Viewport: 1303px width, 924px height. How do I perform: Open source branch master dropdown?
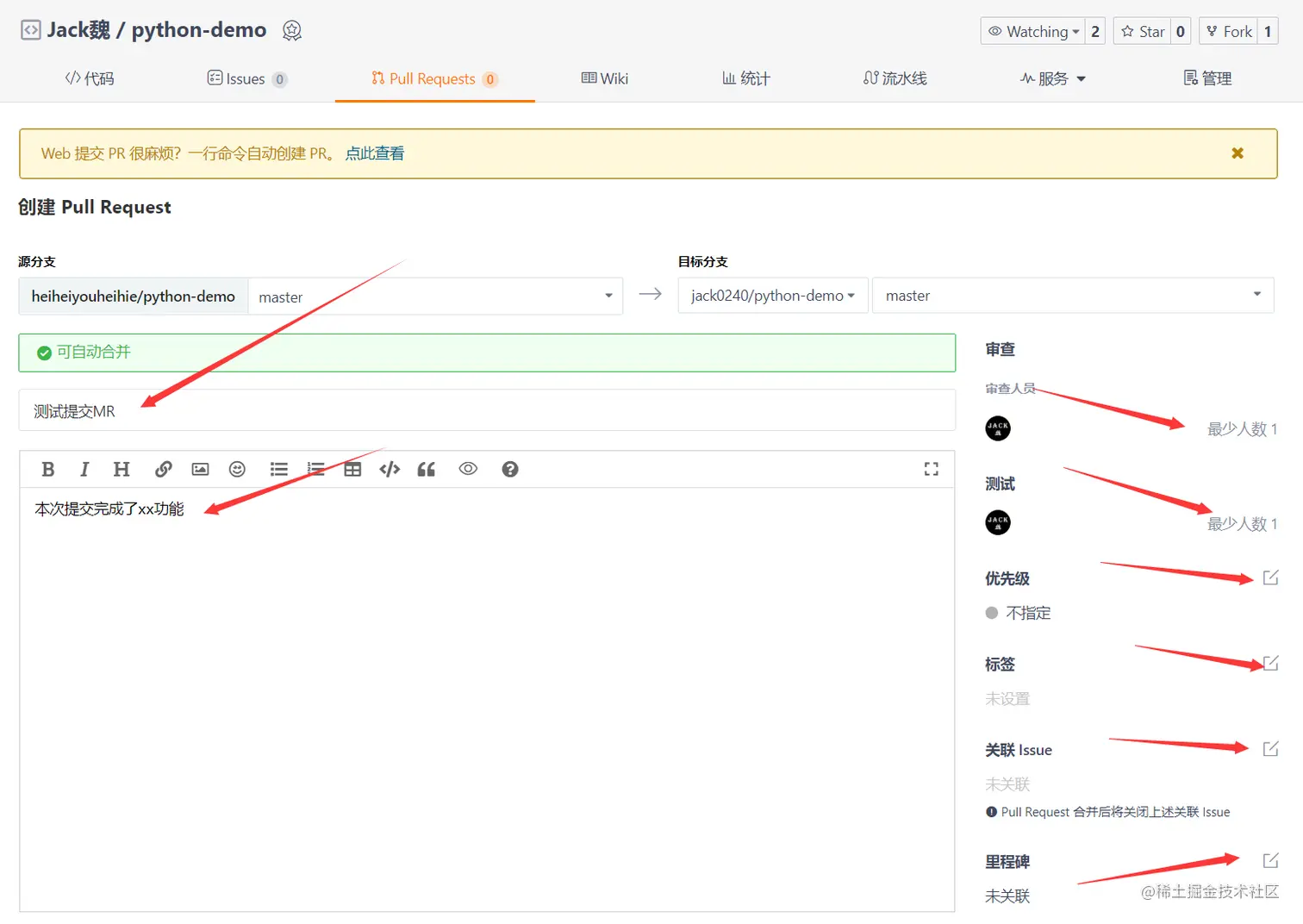point(435,297)
